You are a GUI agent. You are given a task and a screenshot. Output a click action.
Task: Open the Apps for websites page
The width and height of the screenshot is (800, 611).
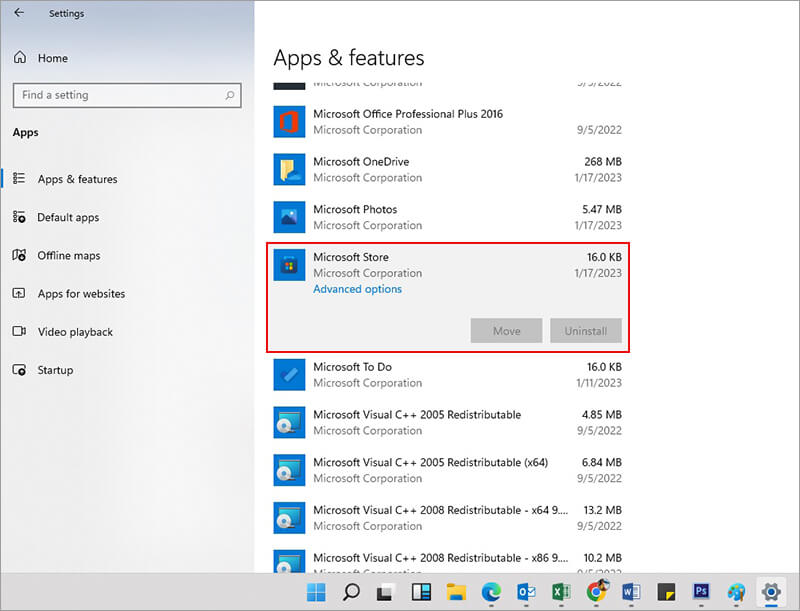tap(81, 294)
